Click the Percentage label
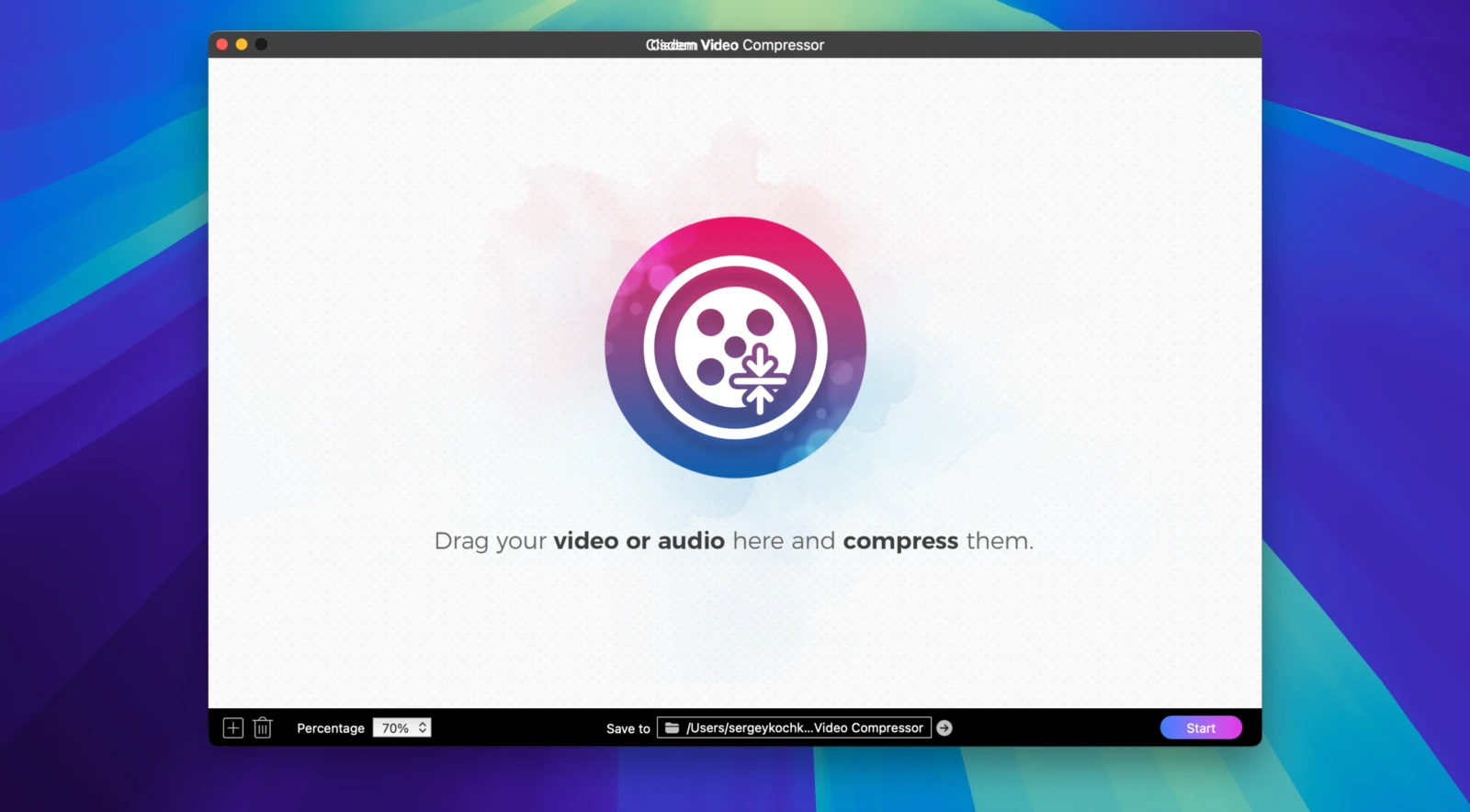Viewport: 1470px width, 812px height. [331, 728]
